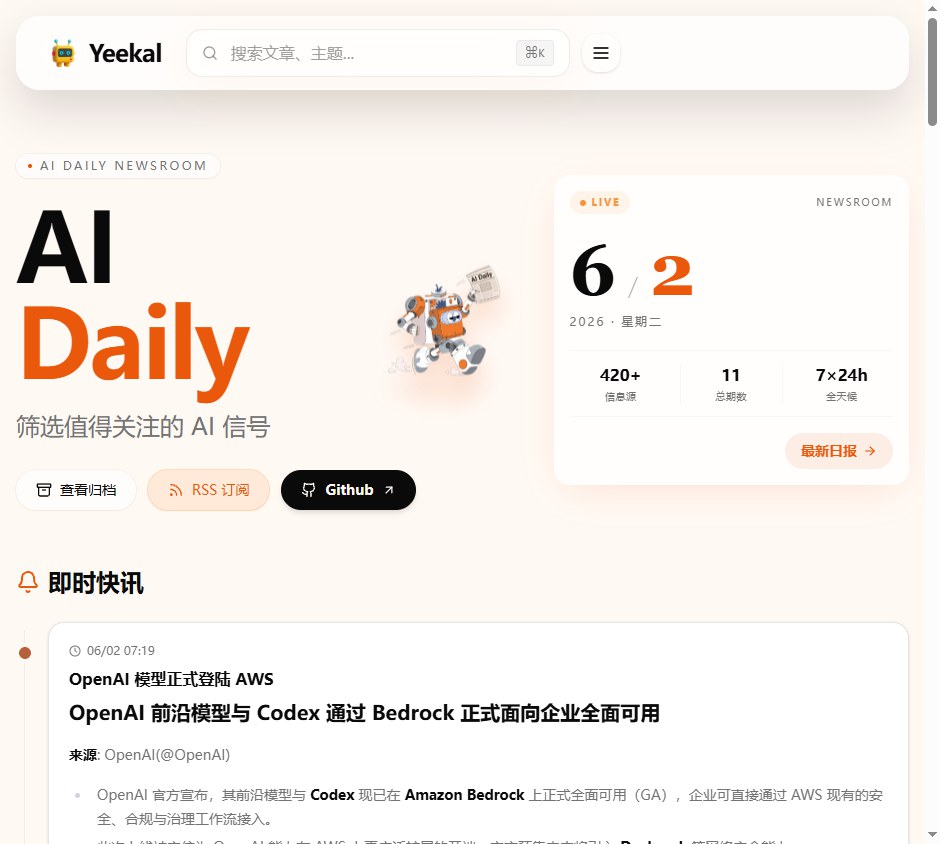
Task: Click the NEWSROOM label in the card
Action: (854, 202)
